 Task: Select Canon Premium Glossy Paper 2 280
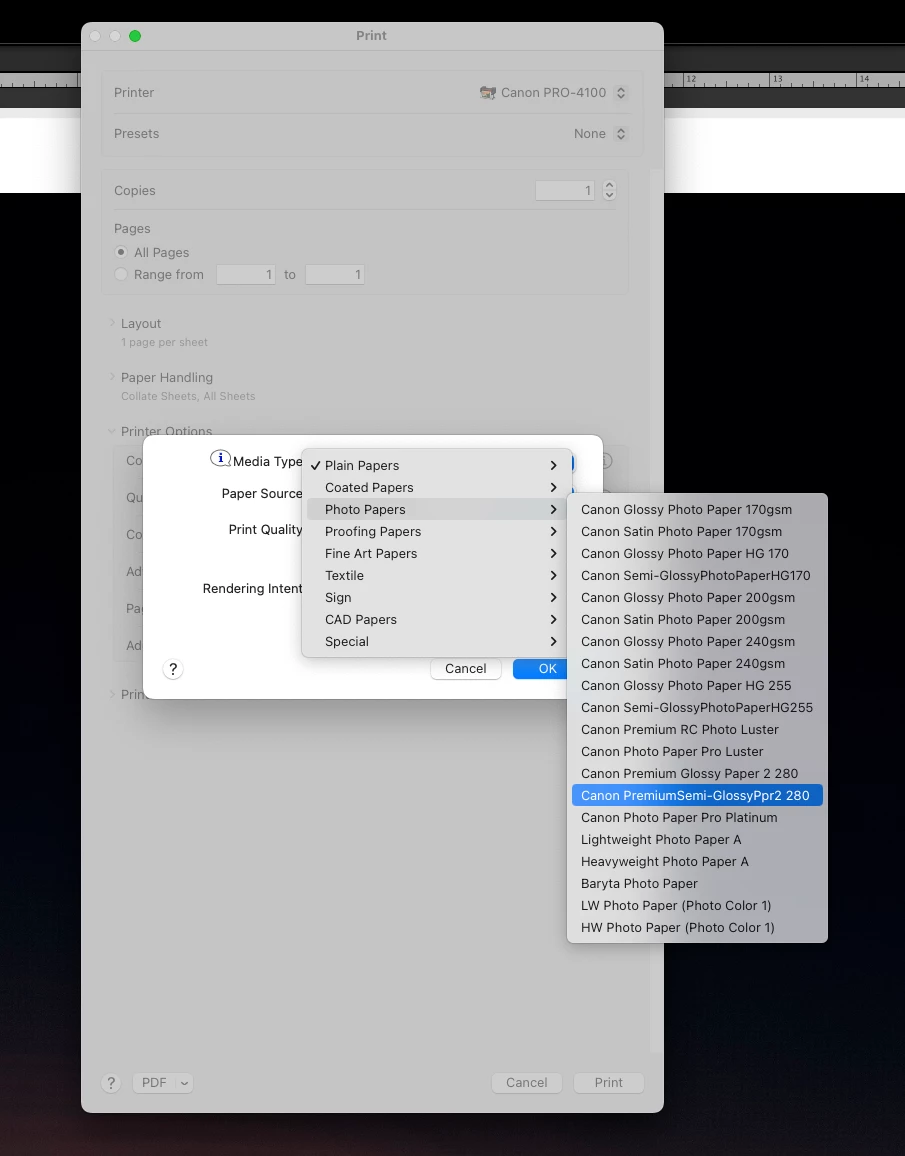[697, 774]
